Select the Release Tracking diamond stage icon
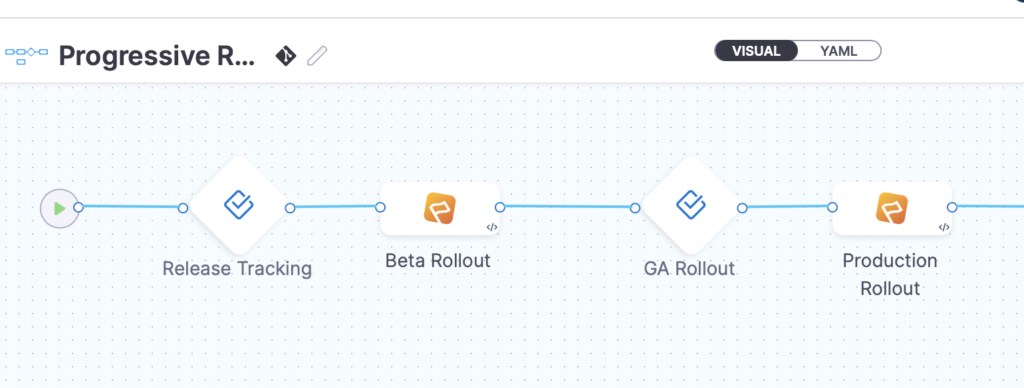 [238, 205]
